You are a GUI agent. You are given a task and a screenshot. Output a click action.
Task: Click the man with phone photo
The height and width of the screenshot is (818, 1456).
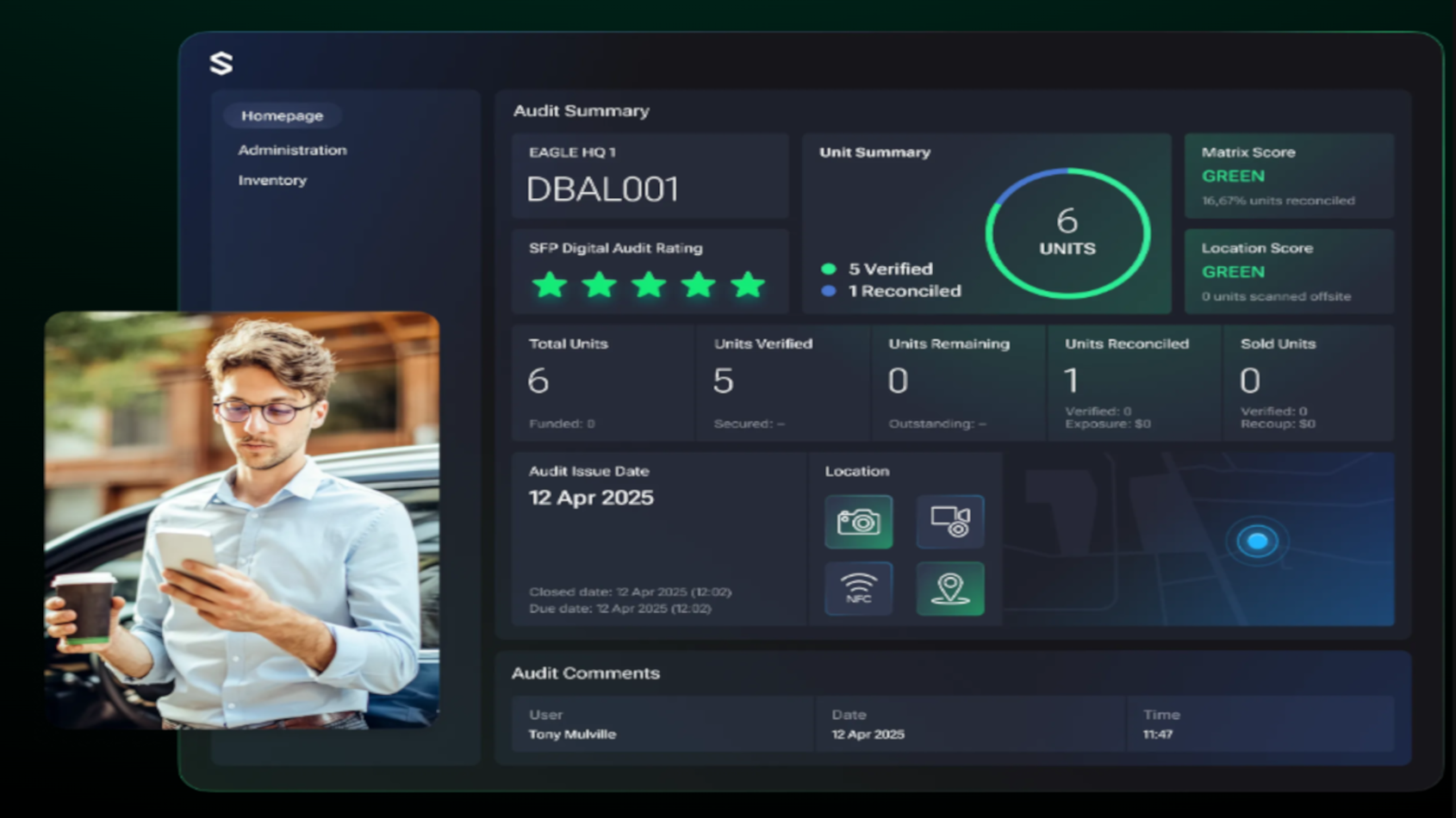click(x=242, y=520)
